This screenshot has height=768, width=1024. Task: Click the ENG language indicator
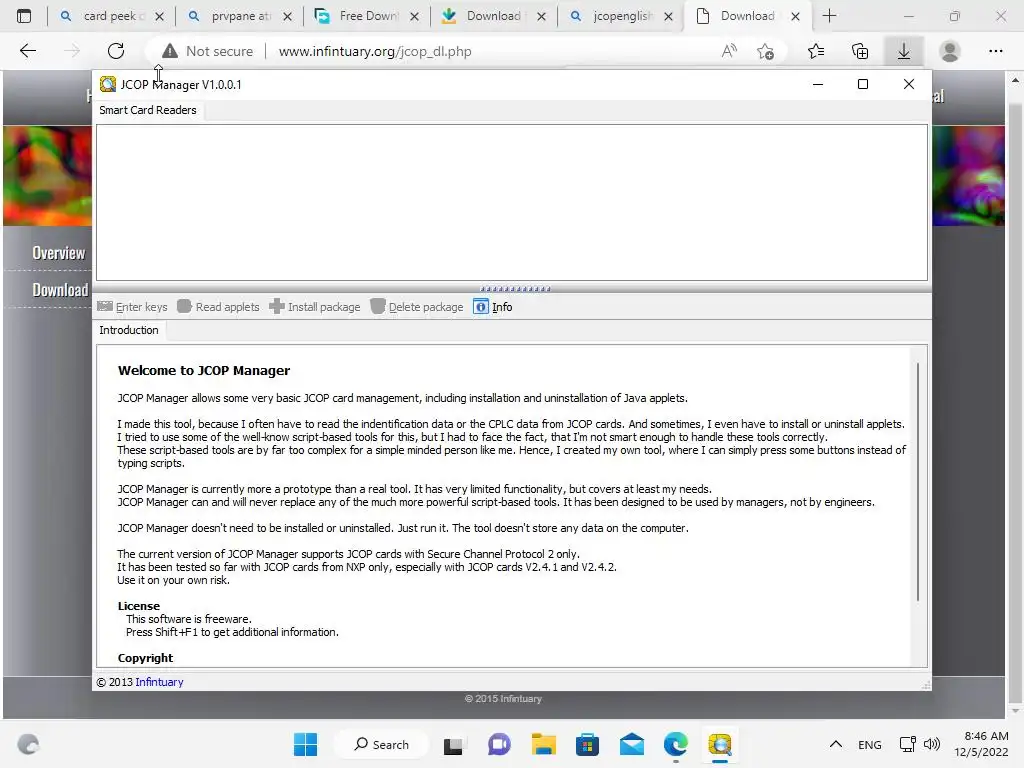(869, 744)
